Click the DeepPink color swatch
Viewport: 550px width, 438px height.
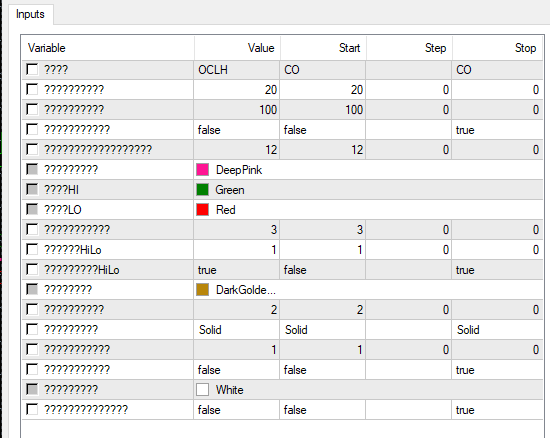203,170
